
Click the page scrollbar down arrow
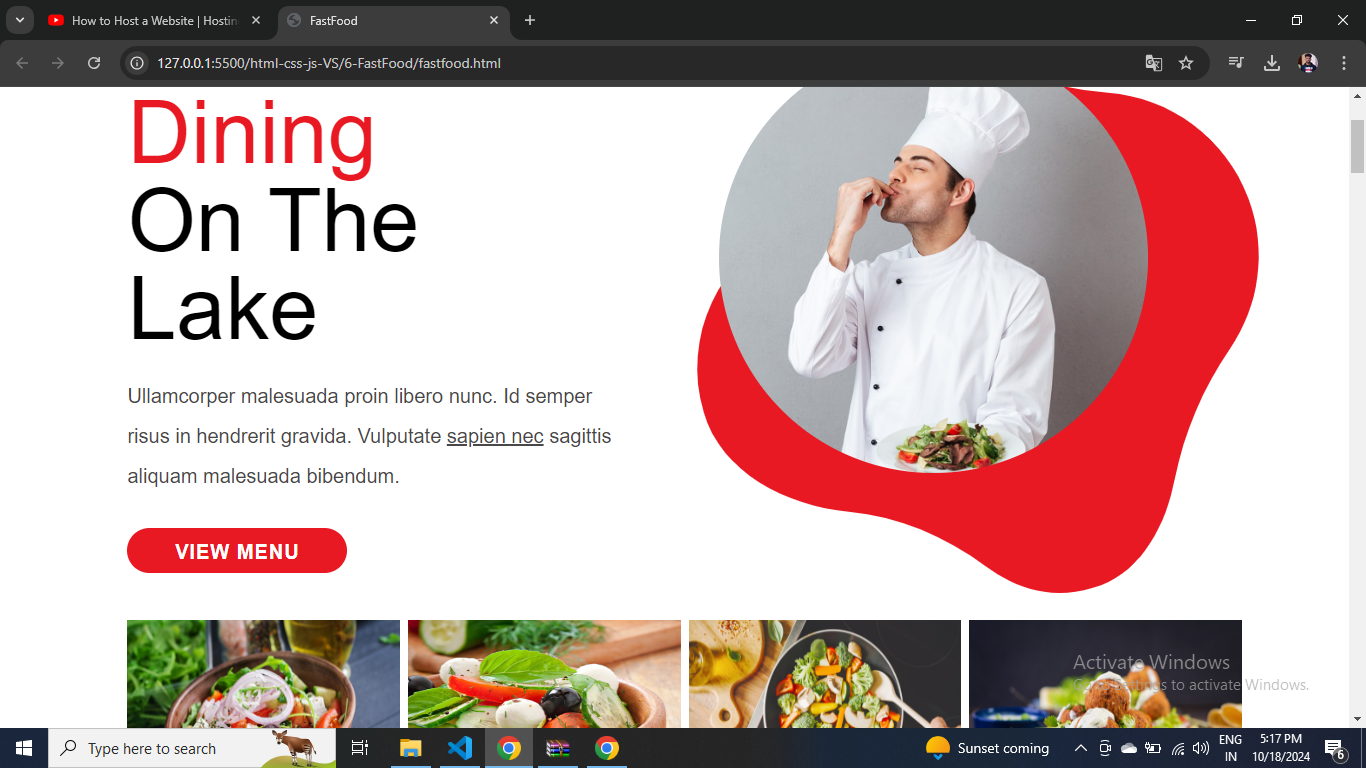1357,718
